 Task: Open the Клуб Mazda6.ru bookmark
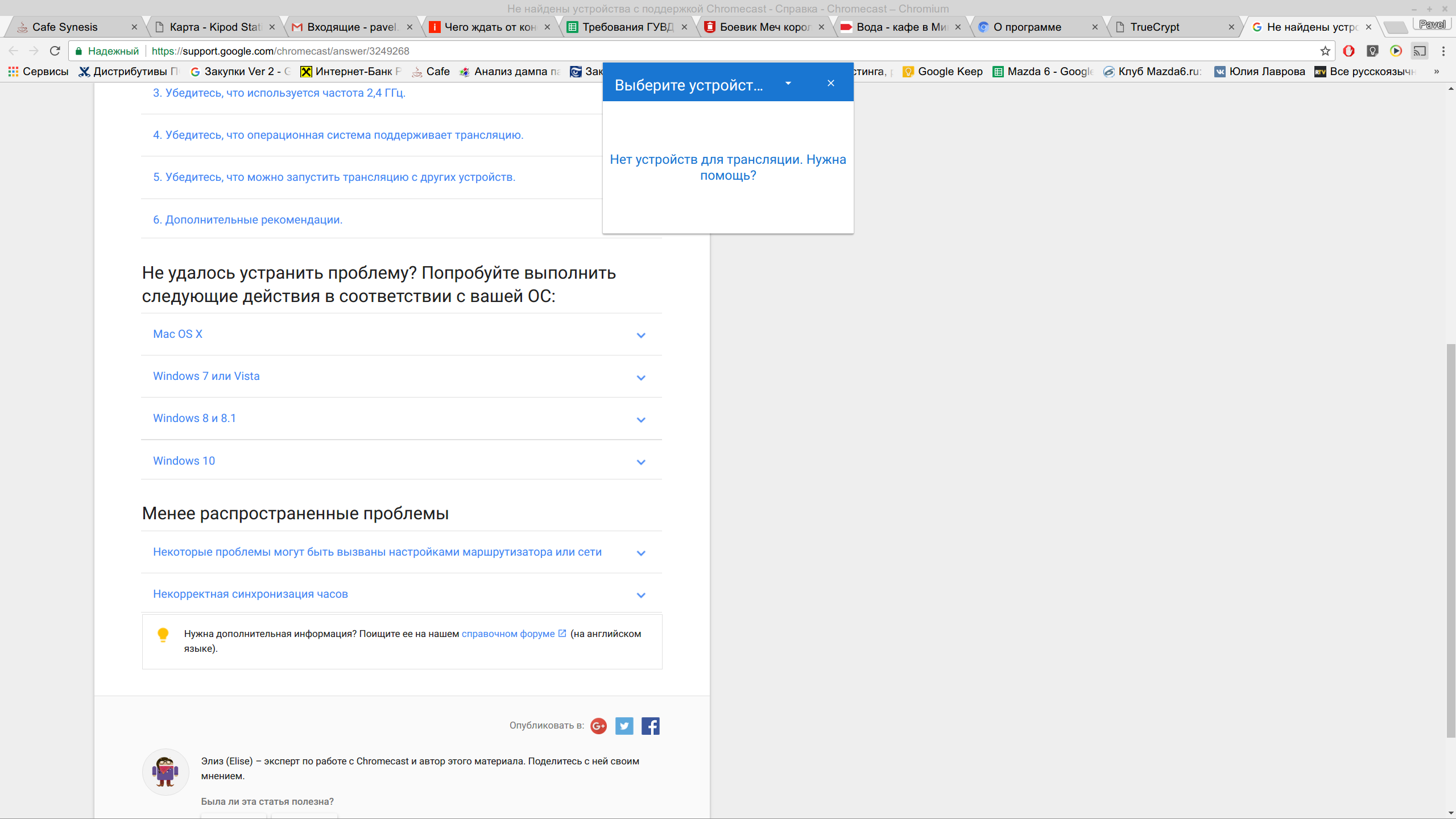[1153, 72]
